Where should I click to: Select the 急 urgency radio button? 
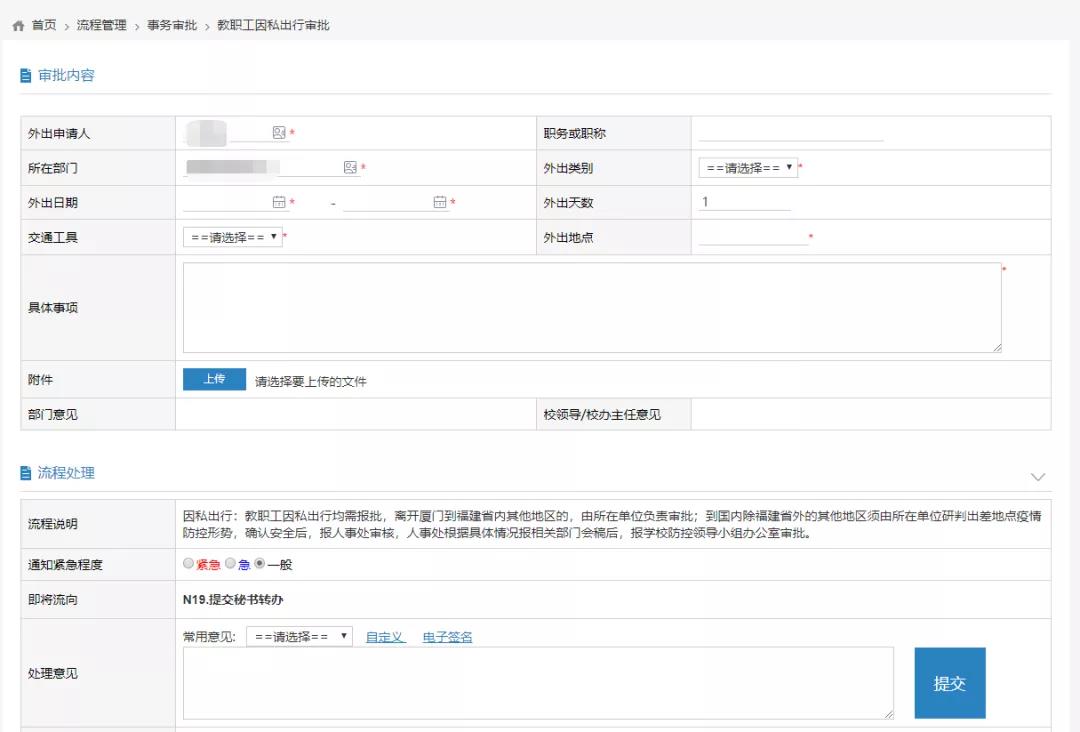pos(230,564)
